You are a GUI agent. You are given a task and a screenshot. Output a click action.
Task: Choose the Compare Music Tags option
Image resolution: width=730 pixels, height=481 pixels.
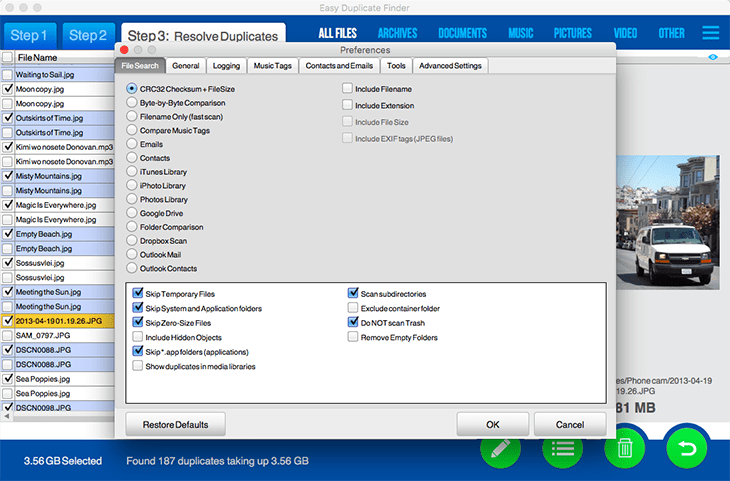pyautogui.click(x=132, y=131)
